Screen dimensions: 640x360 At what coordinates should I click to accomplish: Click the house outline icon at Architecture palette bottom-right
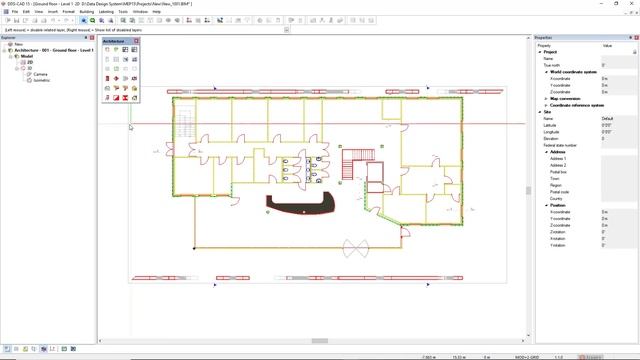tap(134, 98)
